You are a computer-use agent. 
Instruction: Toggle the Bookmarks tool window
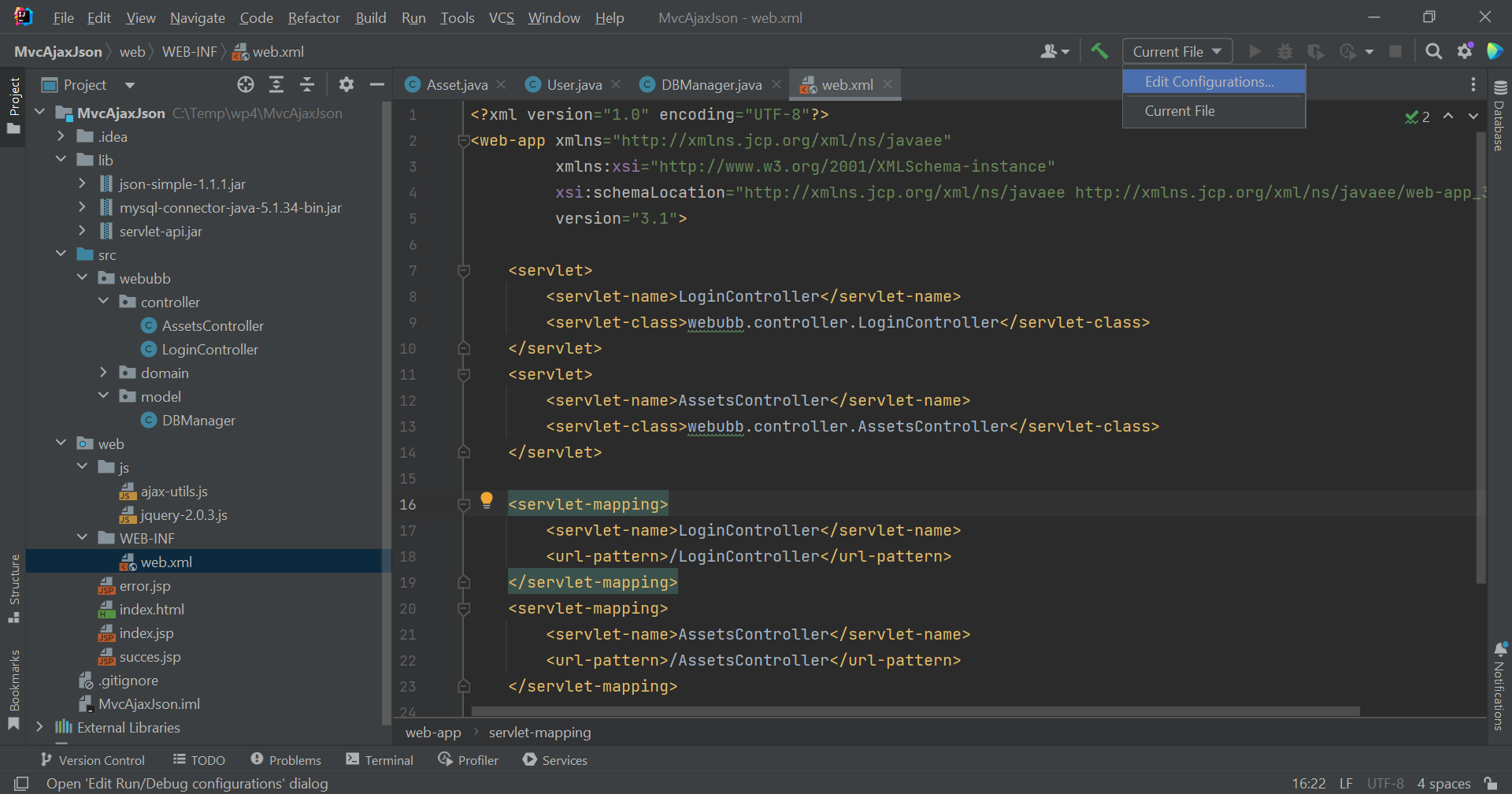coord(14,688)
